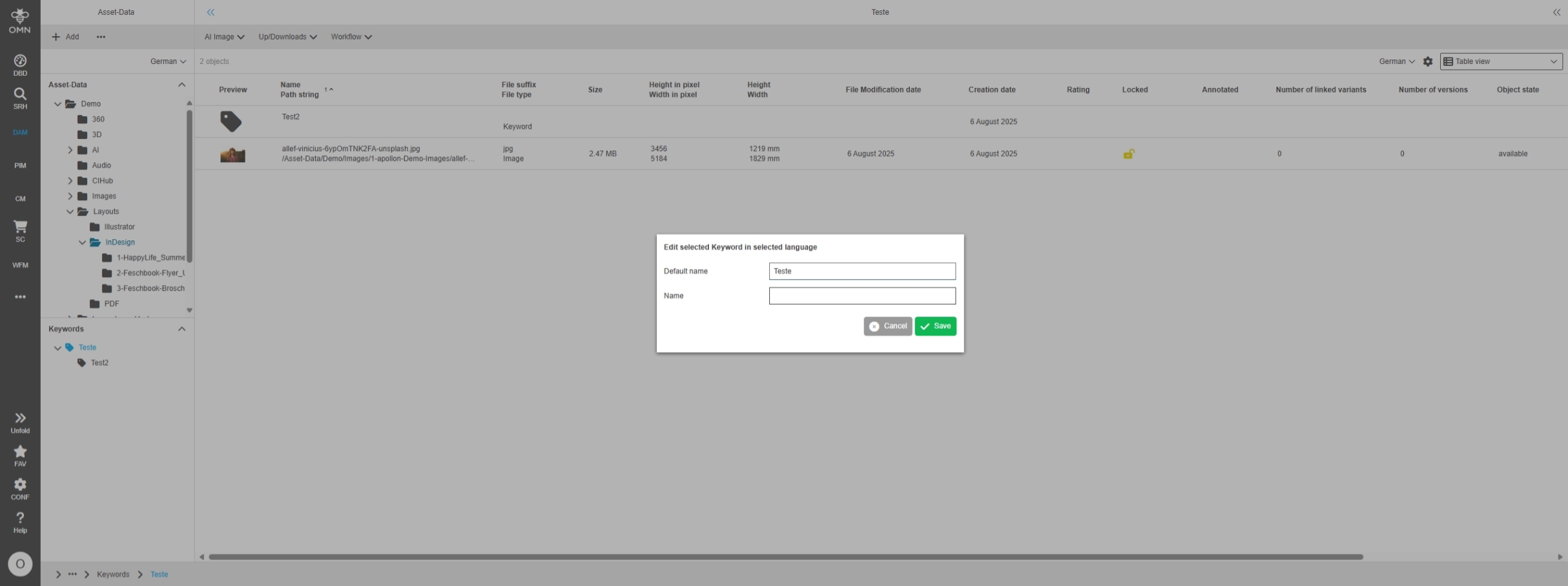1568x586 pixels.
Task: Select the PDF folder
Action: pyautogui.click(x=112, y=304)
